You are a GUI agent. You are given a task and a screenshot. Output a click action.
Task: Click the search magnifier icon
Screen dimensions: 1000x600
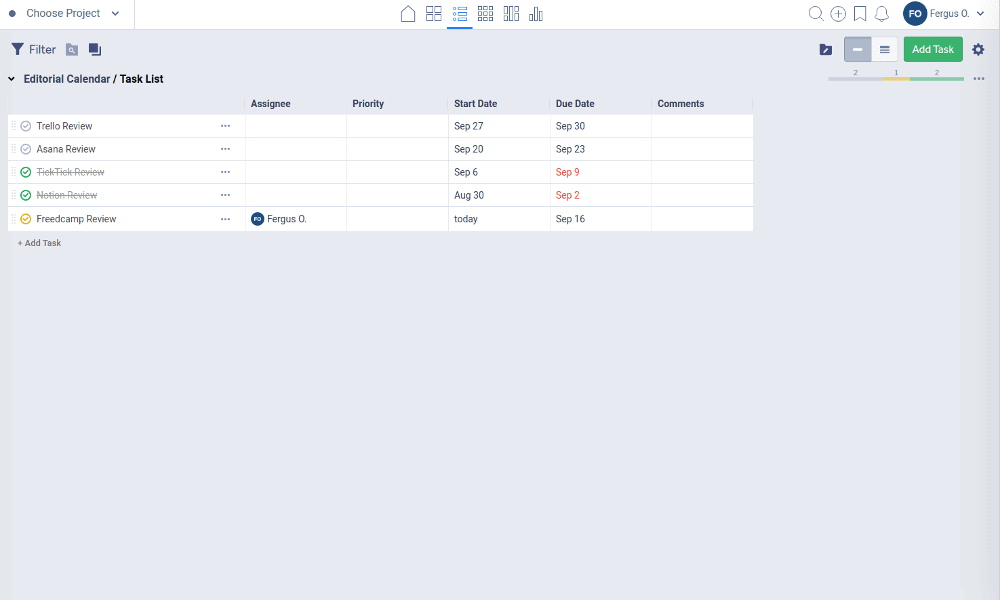click(816, 14)
